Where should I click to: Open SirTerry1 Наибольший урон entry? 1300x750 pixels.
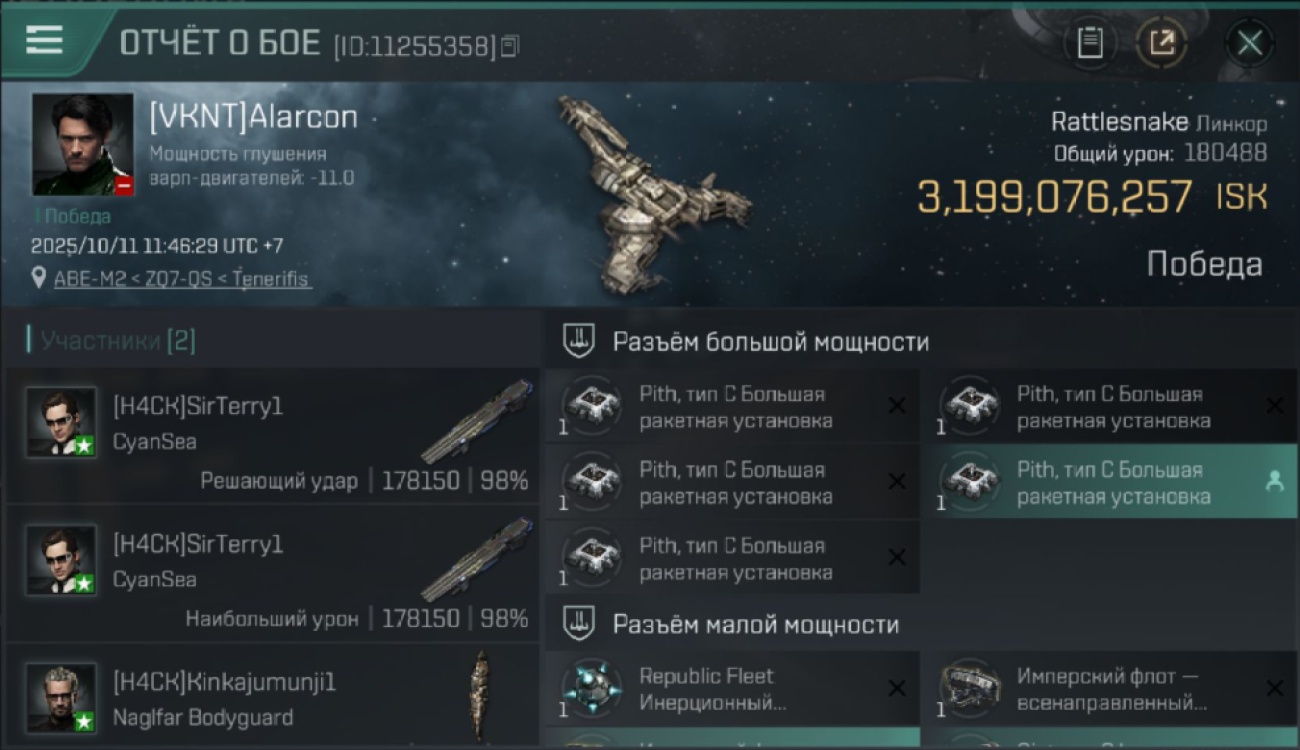273,574
